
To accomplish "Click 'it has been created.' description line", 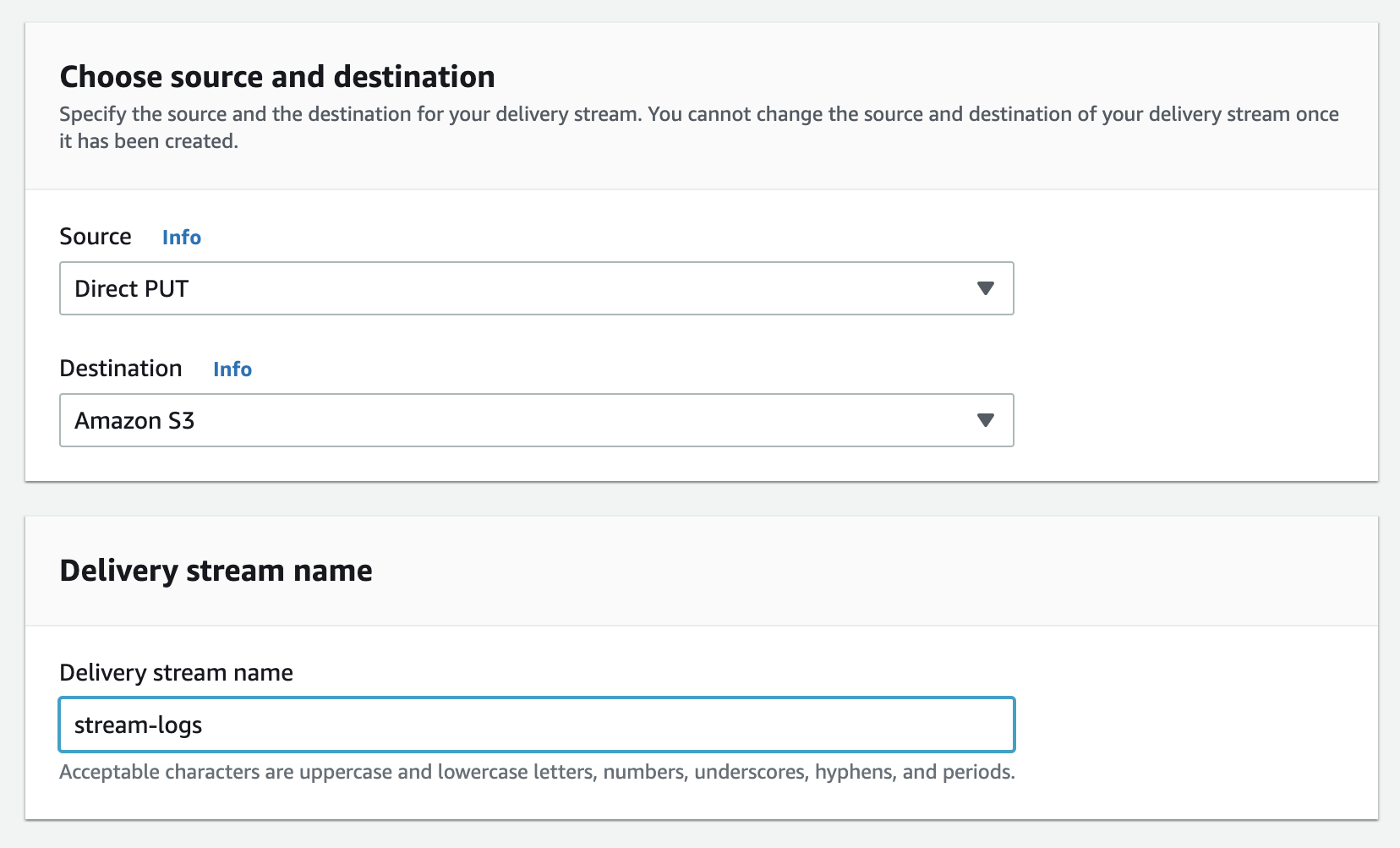I will point(149,141).
